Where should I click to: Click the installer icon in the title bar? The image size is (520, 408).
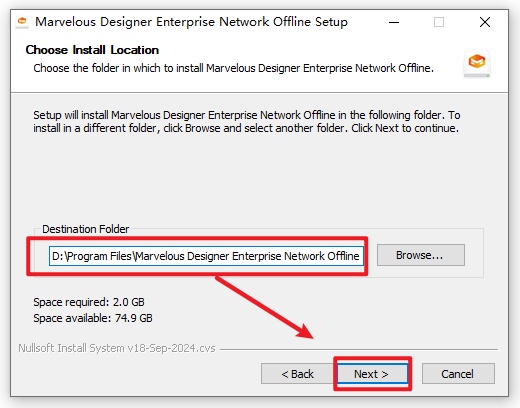22,22
